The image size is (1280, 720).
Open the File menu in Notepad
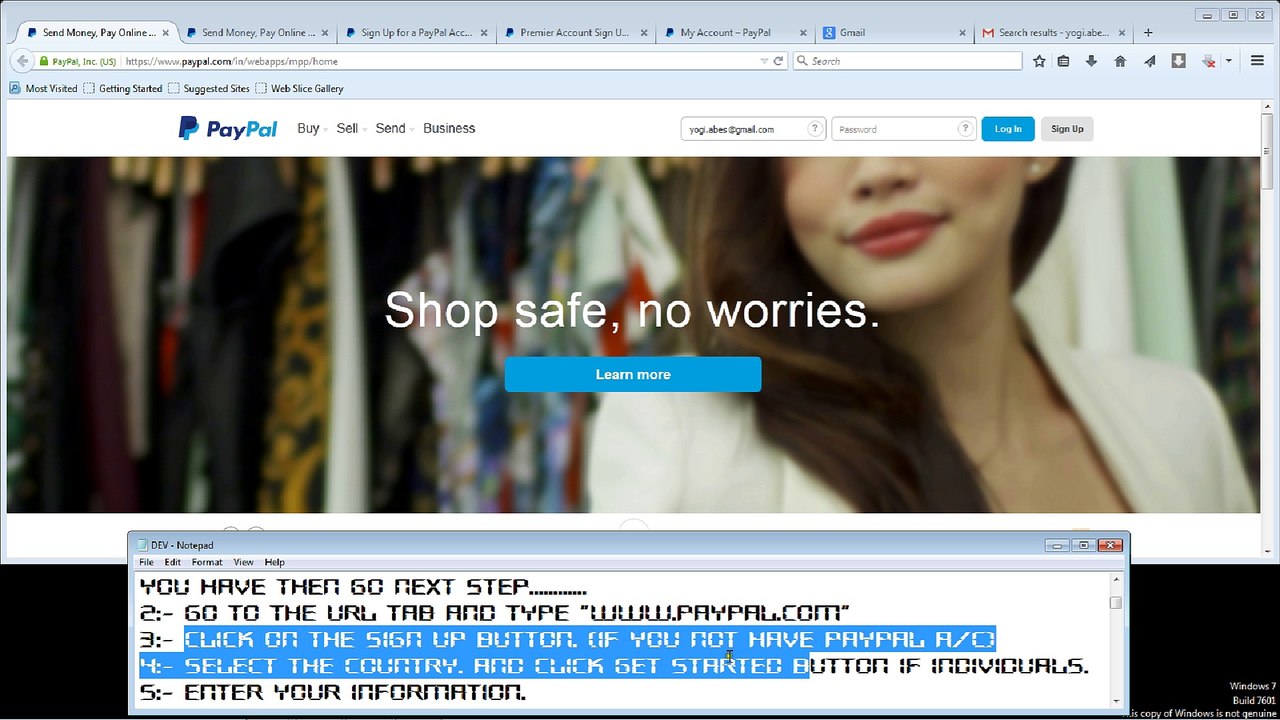tap(146, 562)
